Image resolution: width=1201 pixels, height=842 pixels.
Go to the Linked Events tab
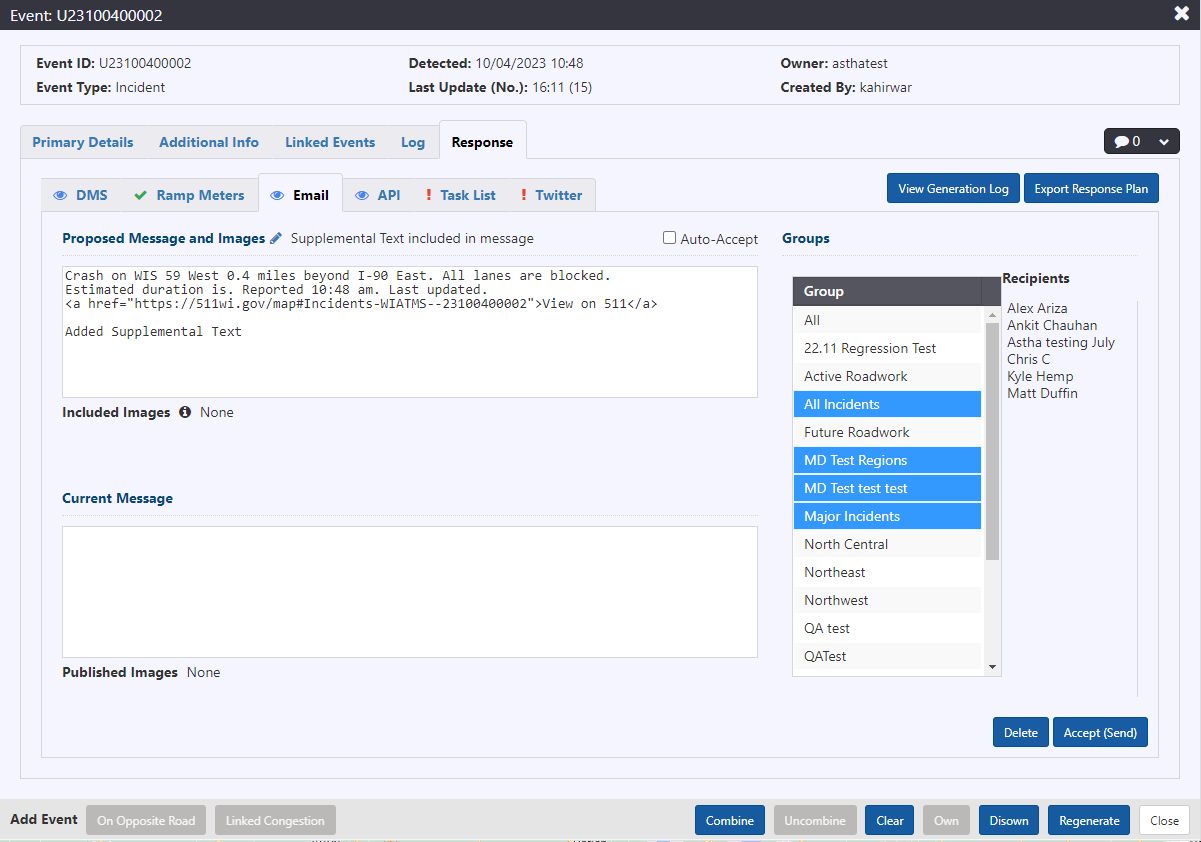coord(330,142)
